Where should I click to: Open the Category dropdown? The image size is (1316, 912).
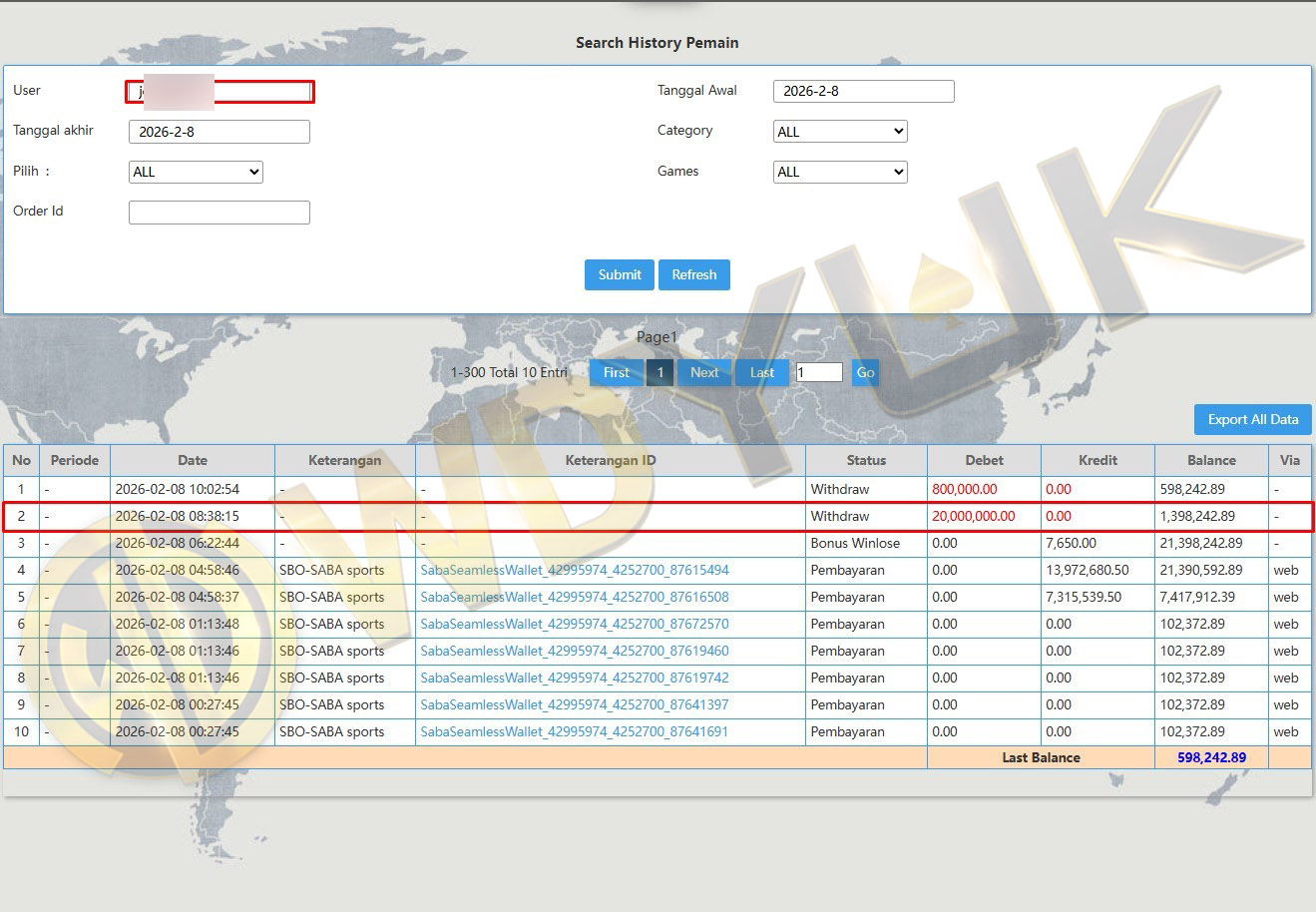click(840, 132)
